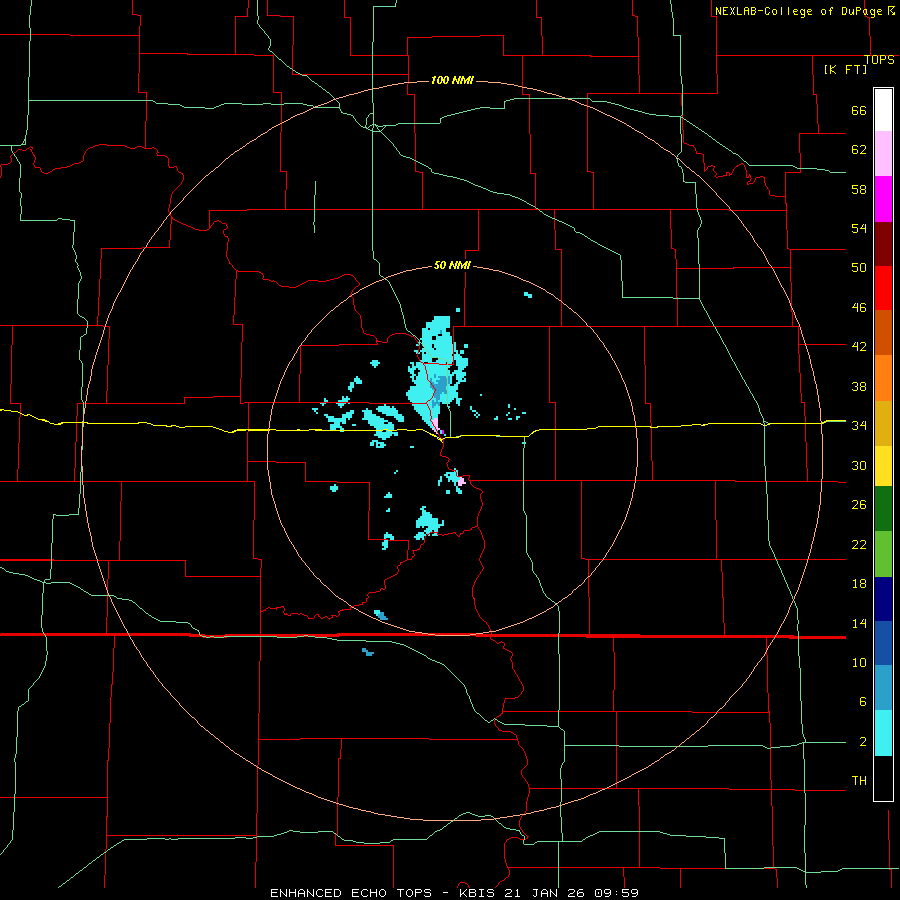This screenshot has height=900, width=900.
Task: Click the 66 value on the legend
Action: tap(859, 111)
